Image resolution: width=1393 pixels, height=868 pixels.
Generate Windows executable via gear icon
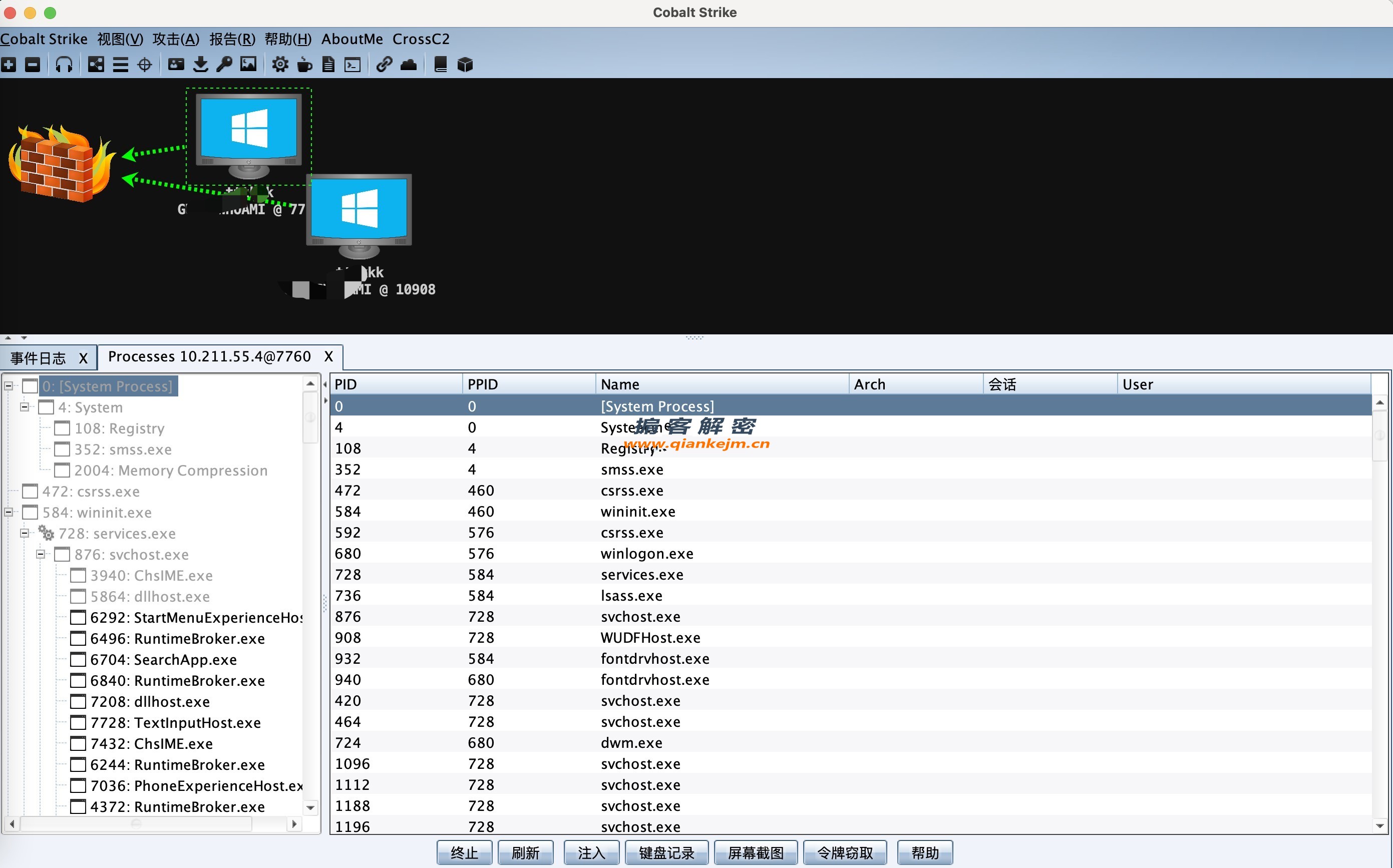tap(280, 64)
